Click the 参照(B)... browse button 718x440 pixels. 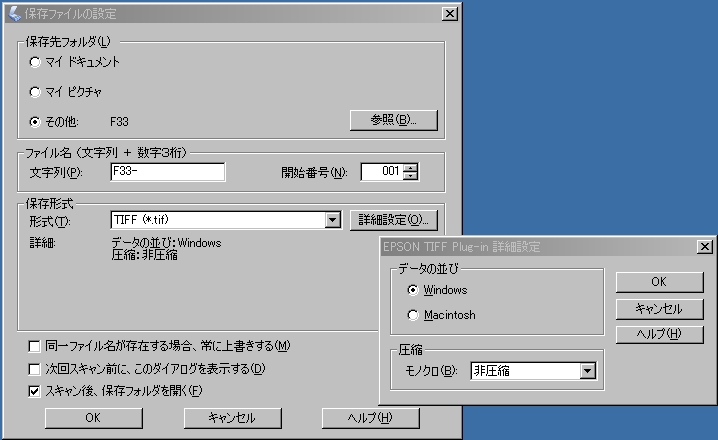coord(393,120)
